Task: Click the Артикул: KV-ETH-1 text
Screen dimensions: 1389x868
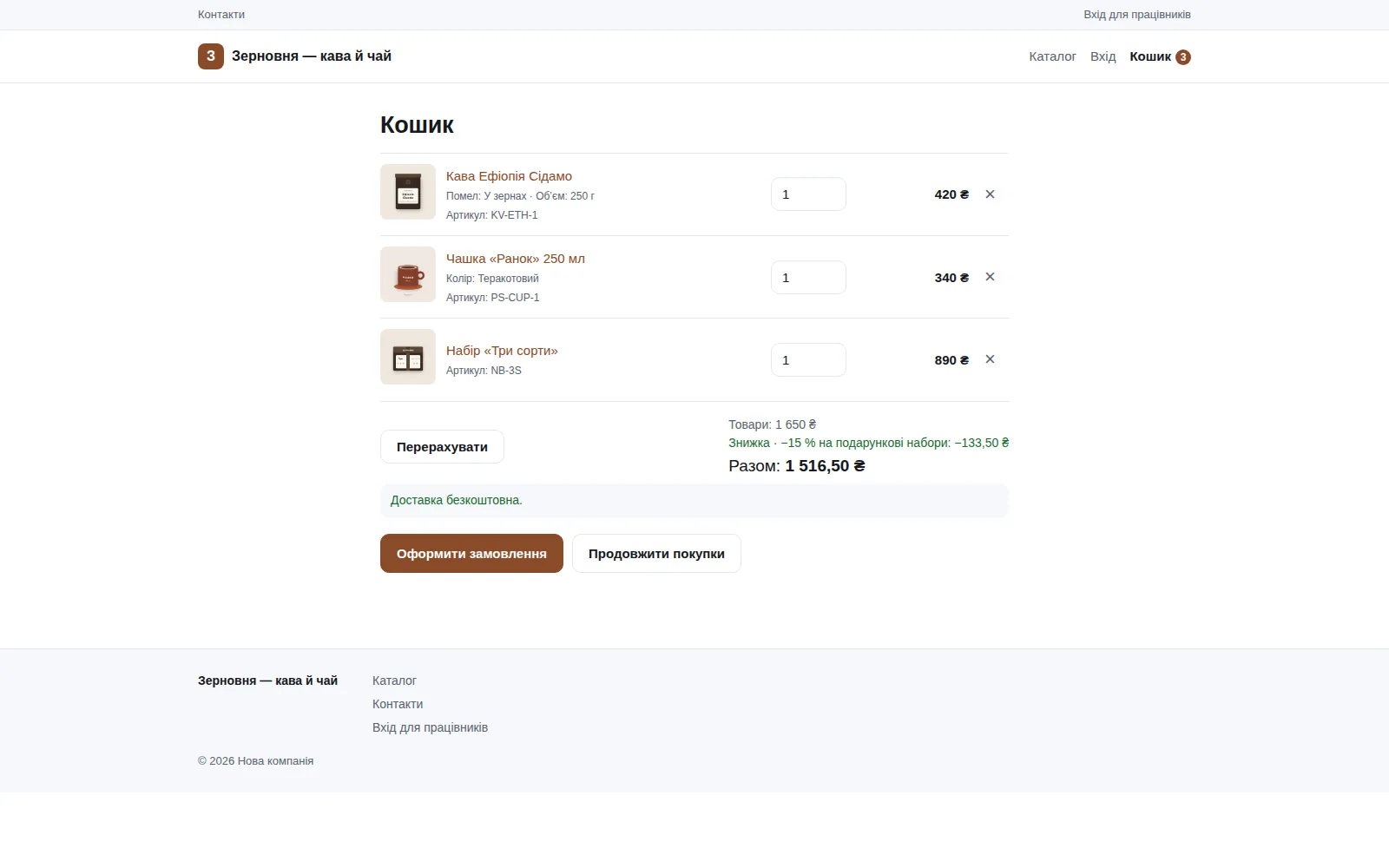Action: click(492, 215)
